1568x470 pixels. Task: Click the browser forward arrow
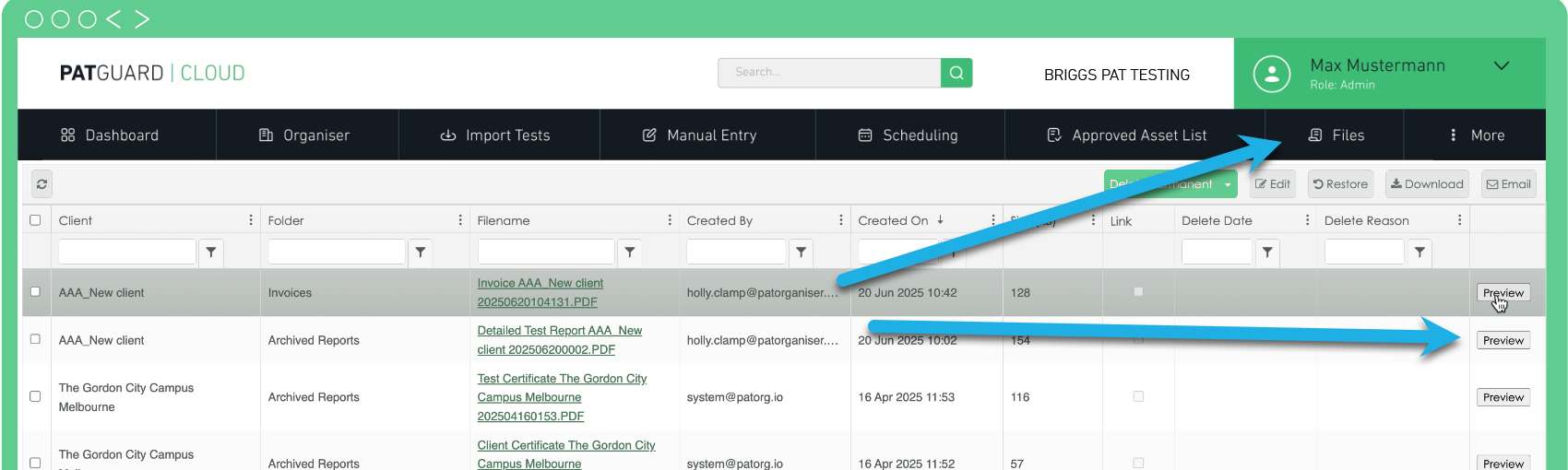tap(141, 18)
